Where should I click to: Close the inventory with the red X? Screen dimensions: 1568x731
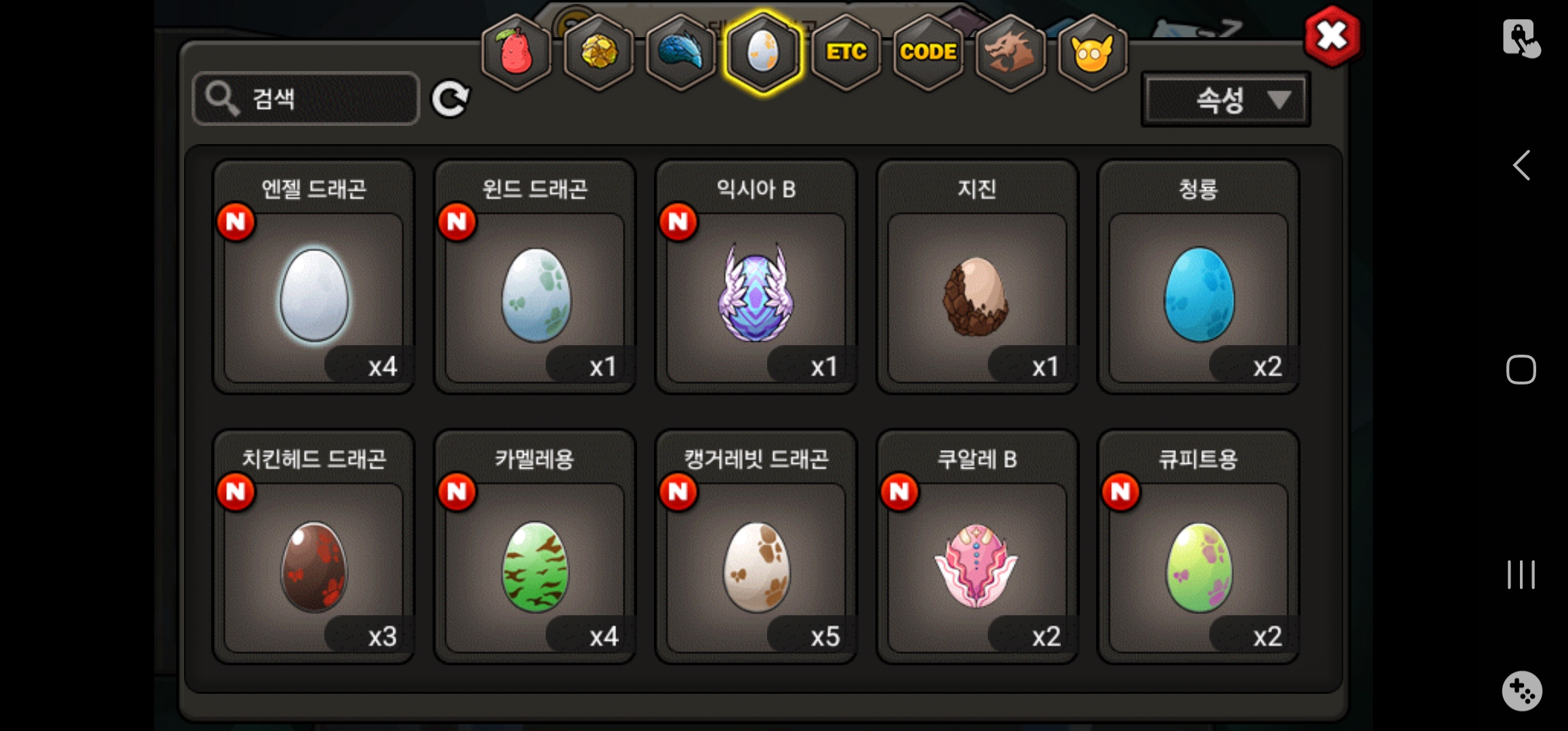[x=1332, y=37]
